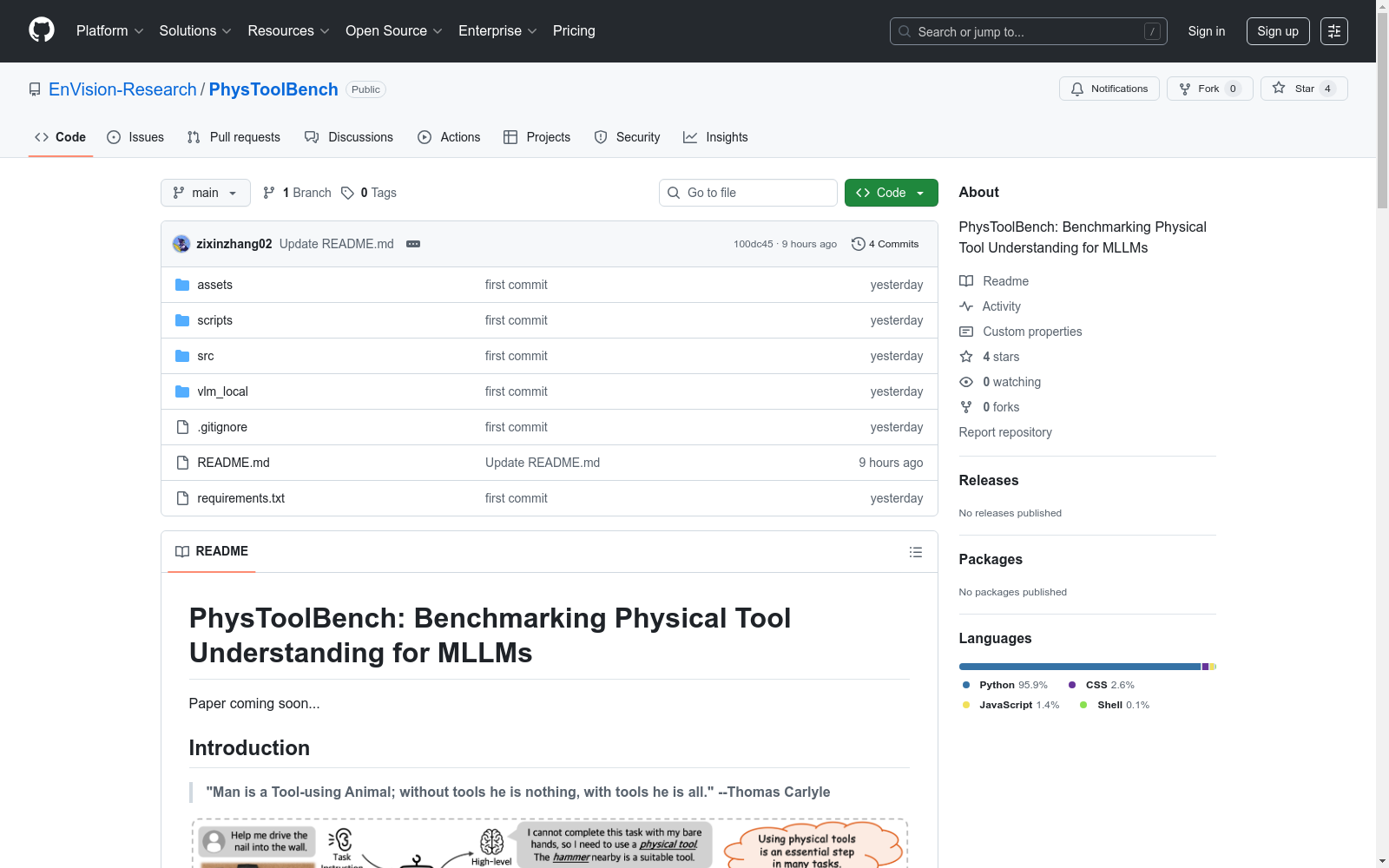The image size is (1389, 868).
Task: Click the search magnifier in Go to file
Action: click(x=674, y=193)
